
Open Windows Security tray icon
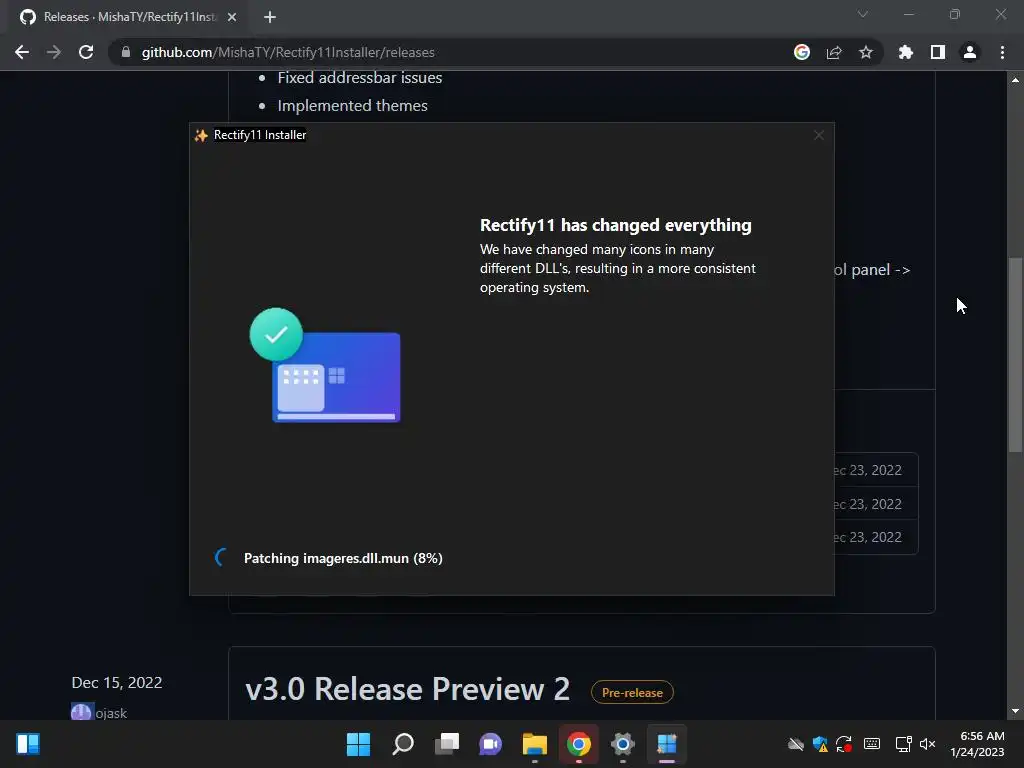click(x=820, y=744)
